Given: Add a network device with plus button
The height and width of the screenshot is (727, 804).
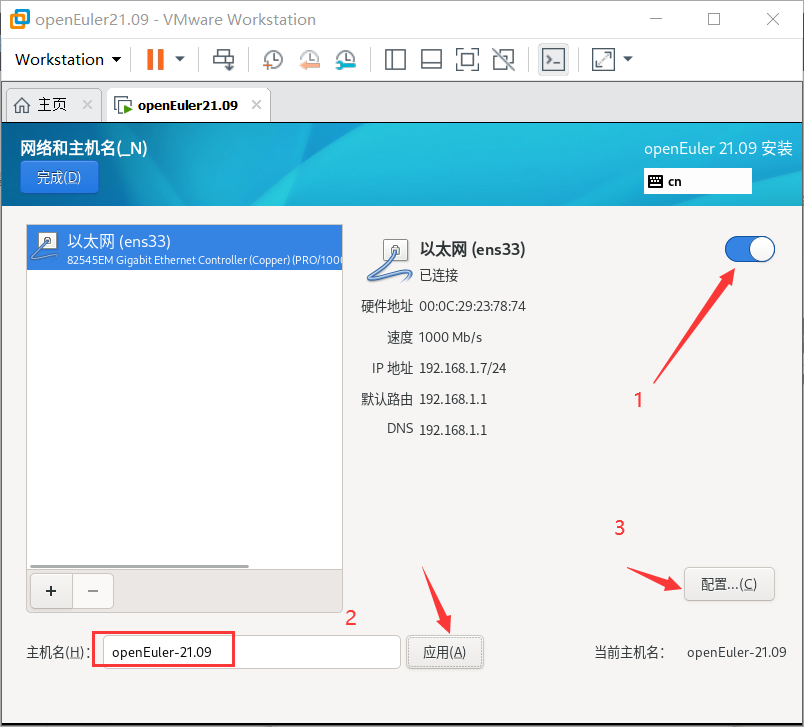Looking at the screenshot, I should tap(51, 591).
